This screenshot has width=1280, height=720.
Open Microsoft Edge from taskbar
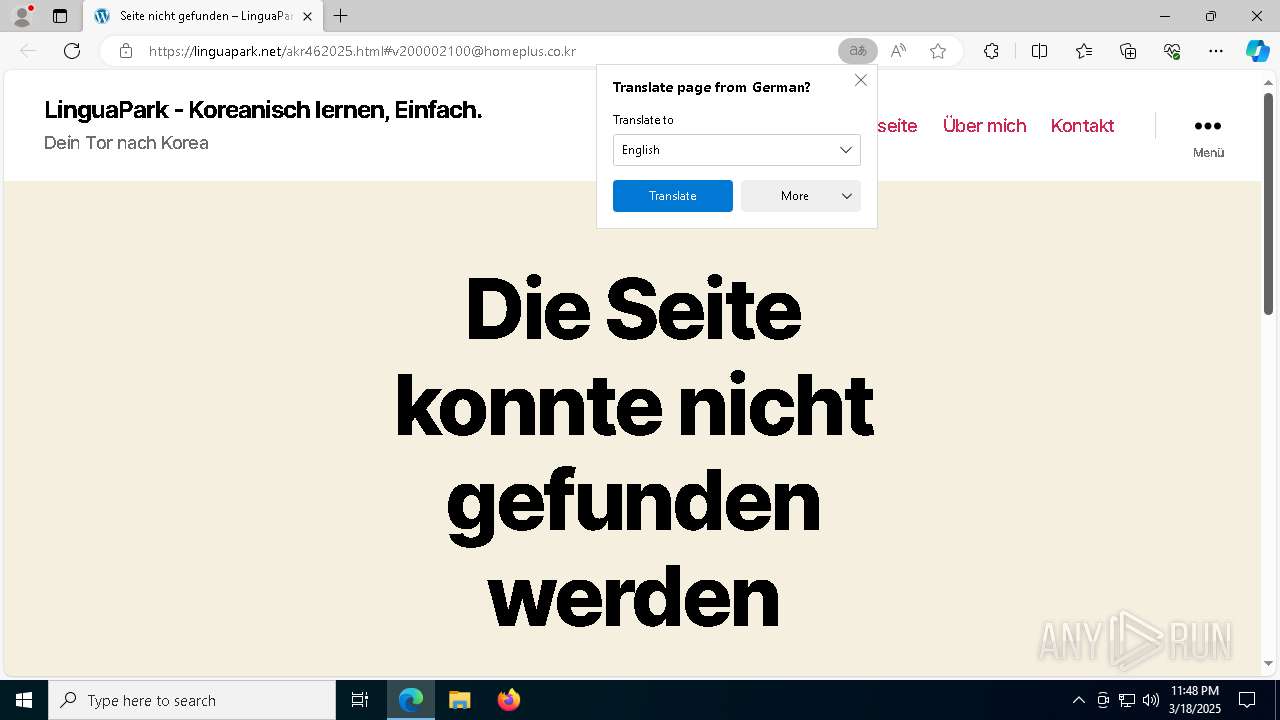click(411, 700)
